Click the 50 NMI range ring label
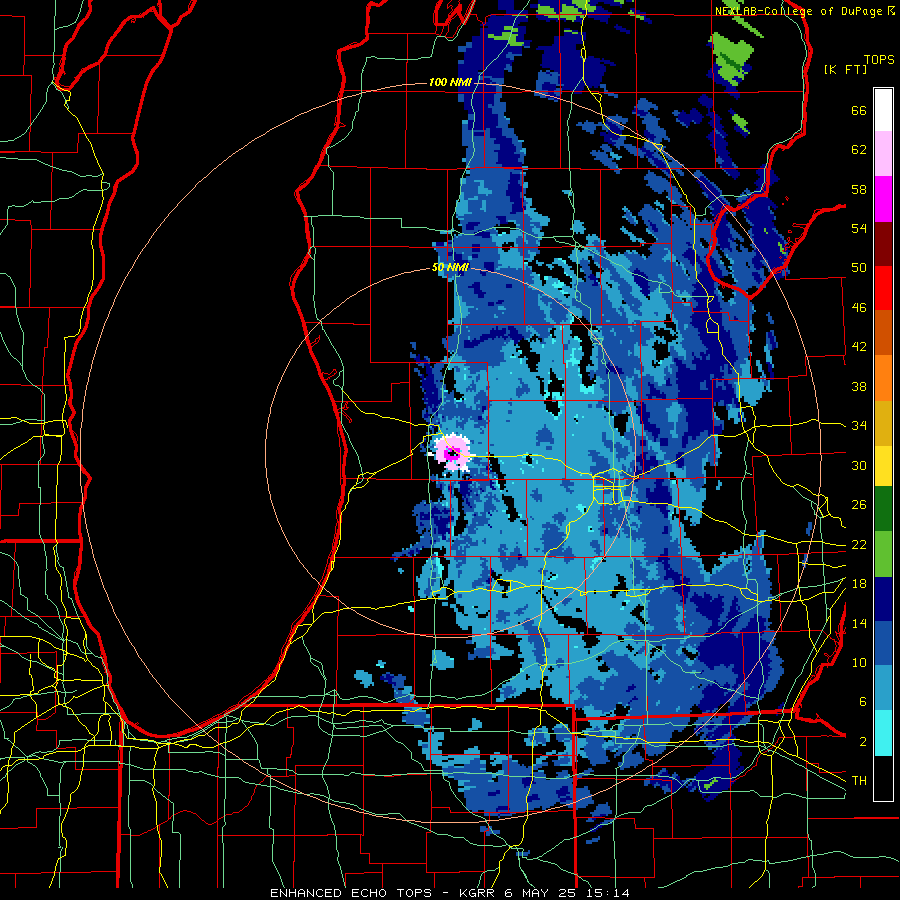Viewport: 900px width, 900px height. coord(451,267)
